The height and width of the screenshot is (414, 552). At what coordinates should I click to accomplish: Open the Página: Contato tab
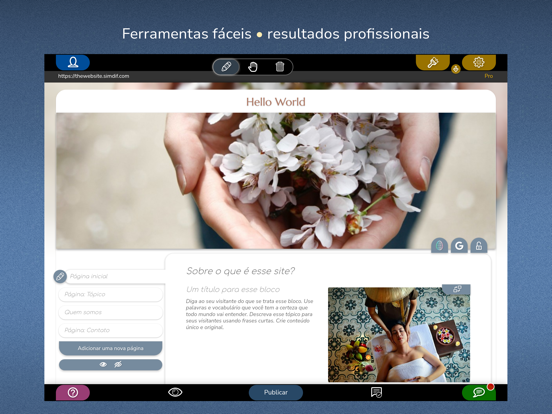coord(111,330)
